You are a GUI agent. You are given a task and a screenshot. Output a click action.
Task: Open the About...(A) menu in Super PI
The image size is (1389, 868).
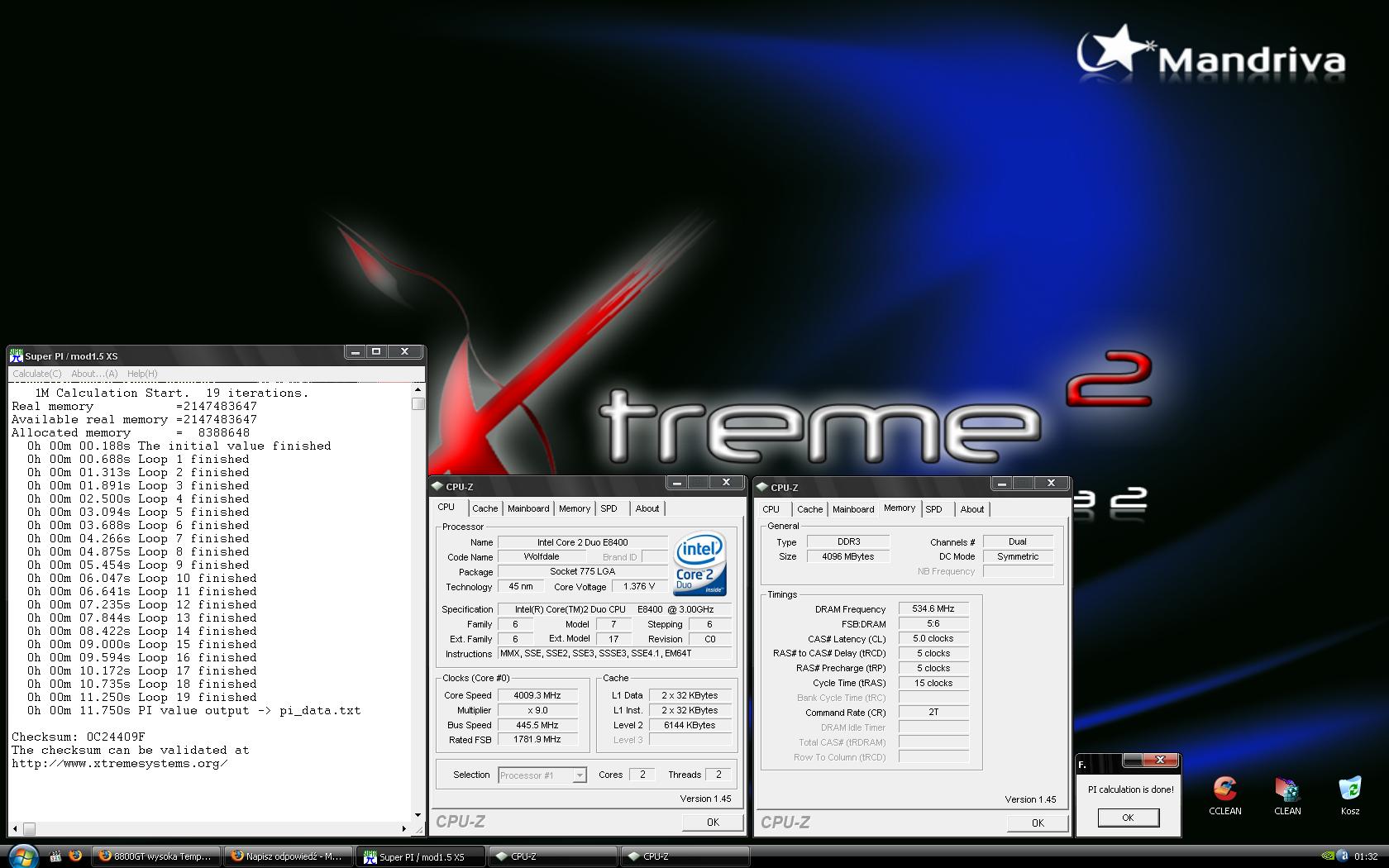pyautogui.click(x=94, y=374)
